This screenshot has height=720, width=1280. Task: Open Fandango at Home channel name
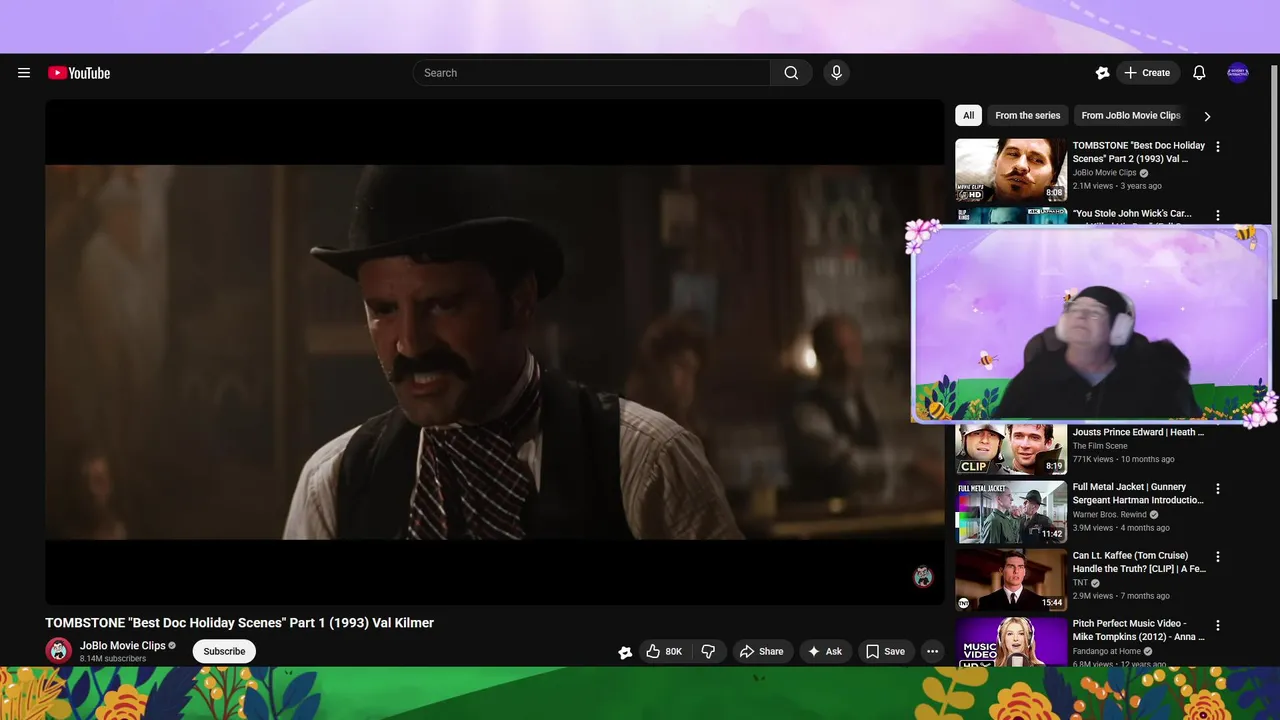click(x=1107, y=651)
